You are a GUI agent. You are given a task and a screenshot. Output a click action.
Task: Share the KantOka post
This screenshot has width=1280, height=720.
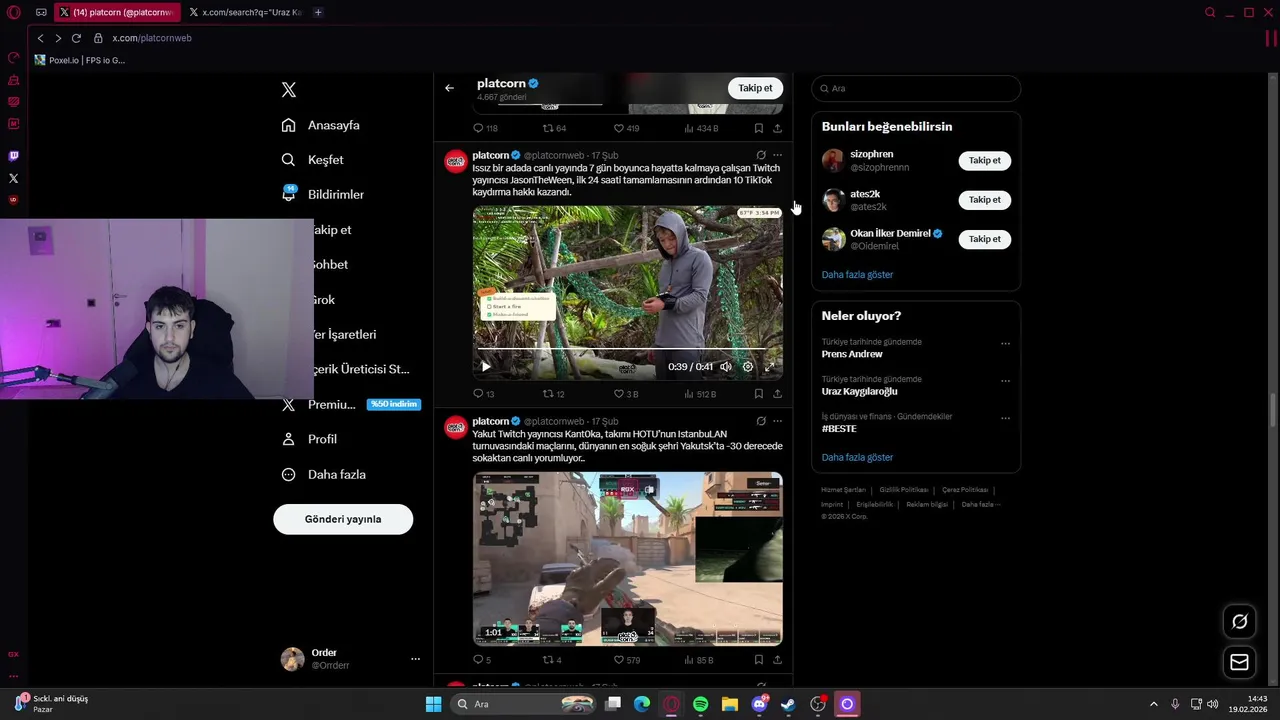777,660
